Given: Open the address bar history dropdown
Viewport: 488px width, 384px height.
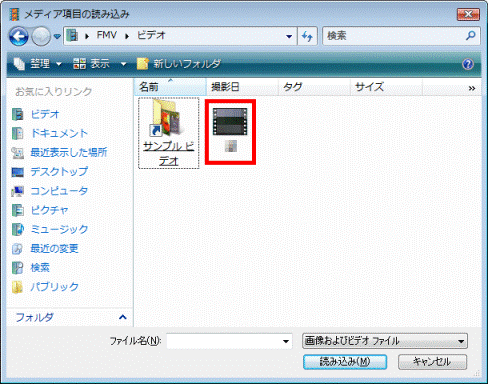Looking at the screenshot, I should click(289, 36).
